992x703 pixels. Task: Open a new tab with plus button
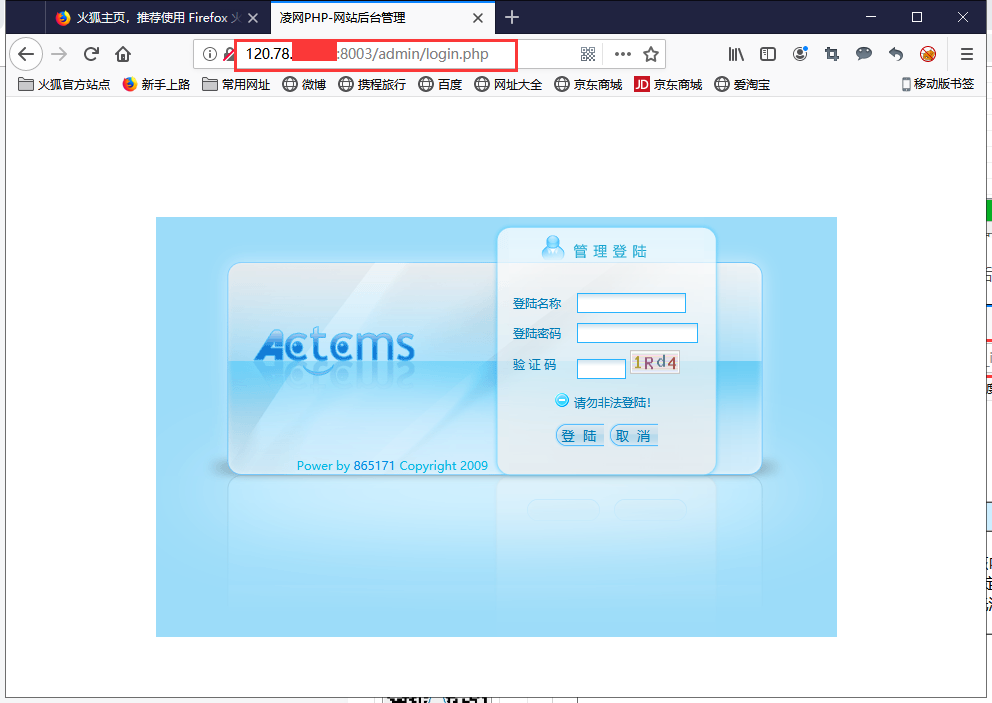pyautogui.click(x=512, y=18)
